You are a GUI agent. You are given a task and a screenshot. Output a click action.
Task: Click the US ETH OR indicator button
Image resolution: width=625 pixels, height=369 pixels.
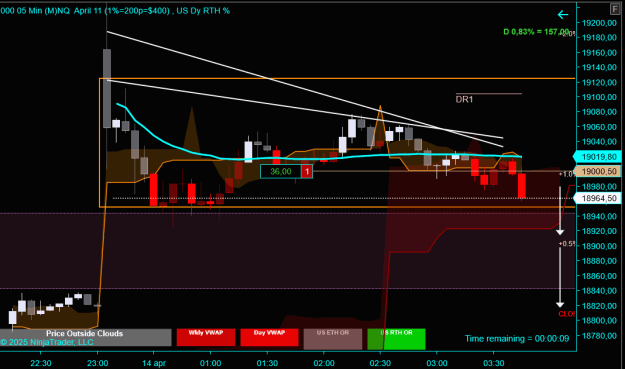click(333, 339)
